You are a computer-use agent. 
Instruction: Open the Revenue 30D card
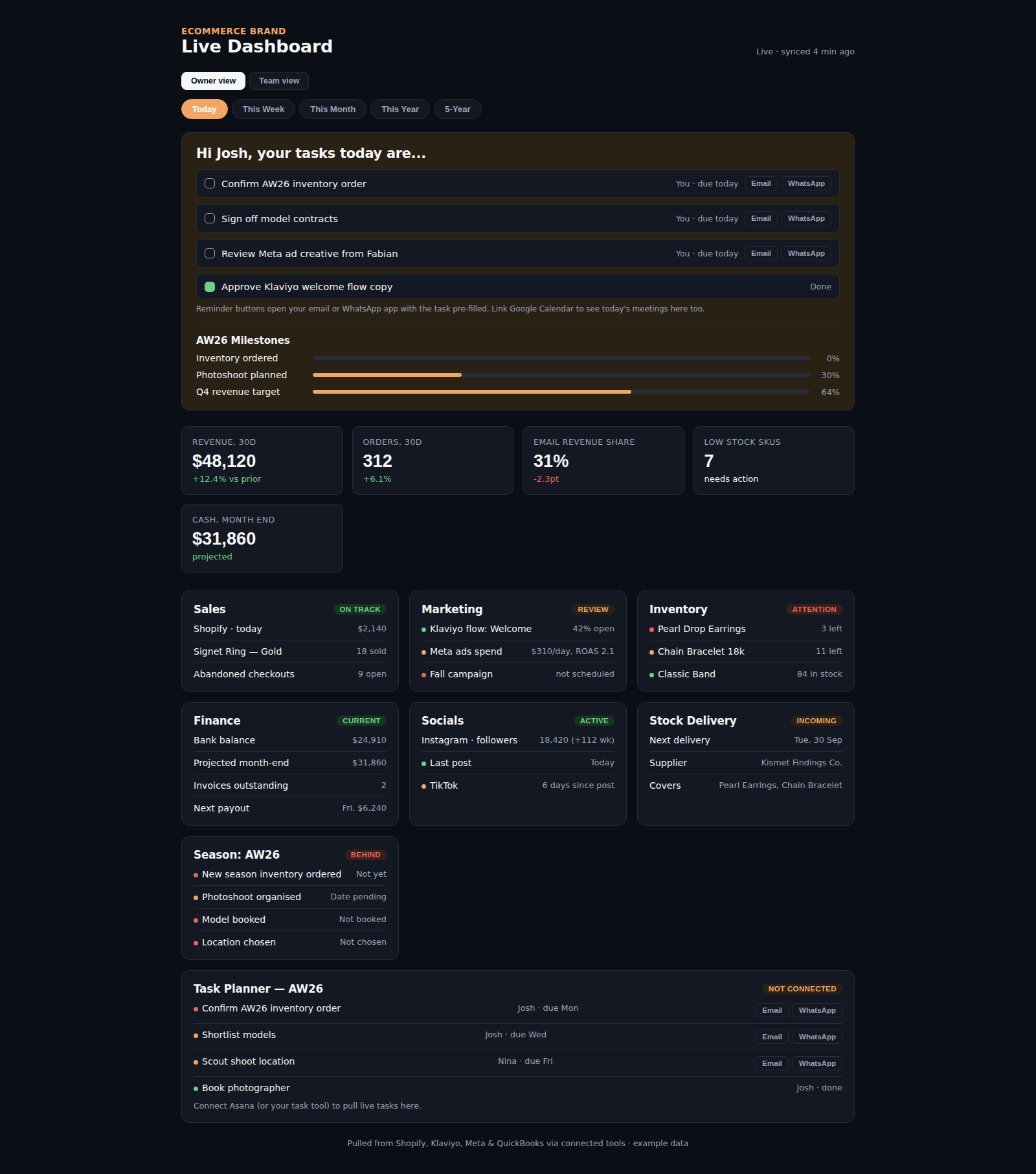pos(262,460)
